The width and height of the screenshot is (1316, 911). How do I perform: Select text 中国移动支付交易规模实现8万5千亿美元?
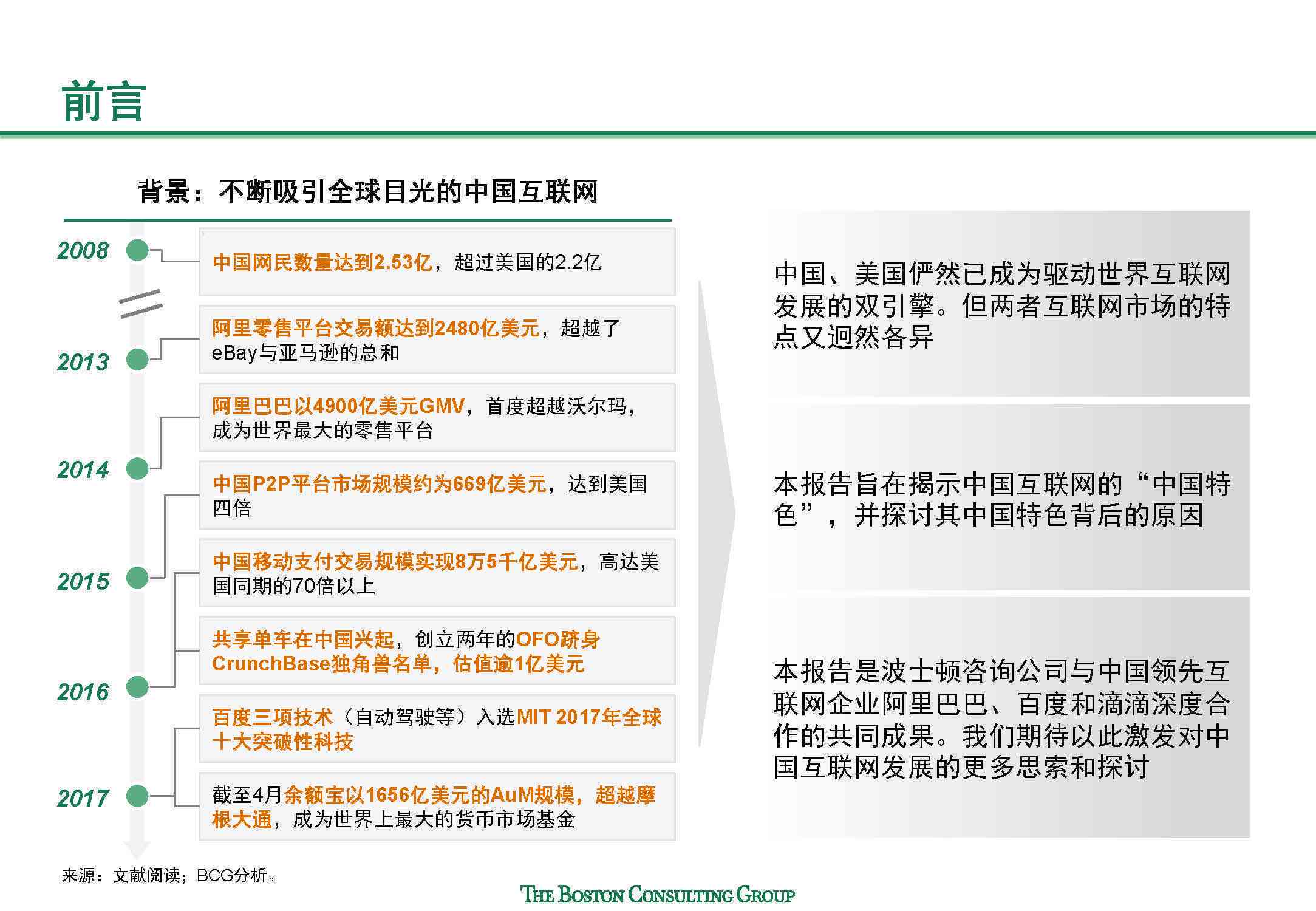(395, 562)
